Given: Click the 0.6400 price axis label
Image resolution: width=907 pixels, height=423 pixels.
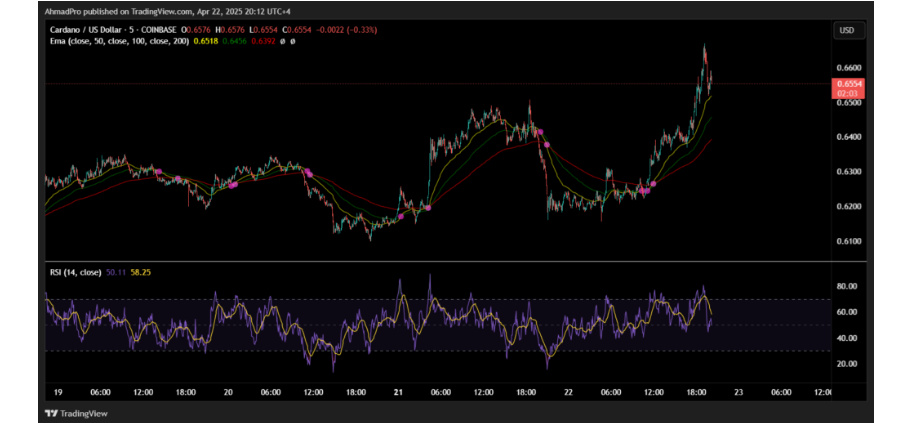Looking at the screenshot, I should (x=847, y=137).
